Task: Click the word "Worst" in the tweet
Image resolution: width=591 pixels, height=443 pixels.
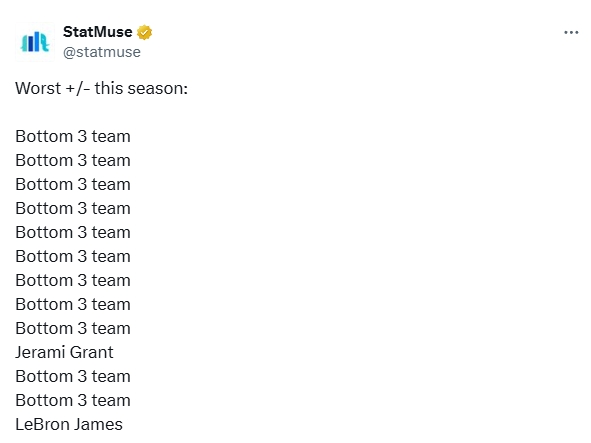Action: [38, 89]
